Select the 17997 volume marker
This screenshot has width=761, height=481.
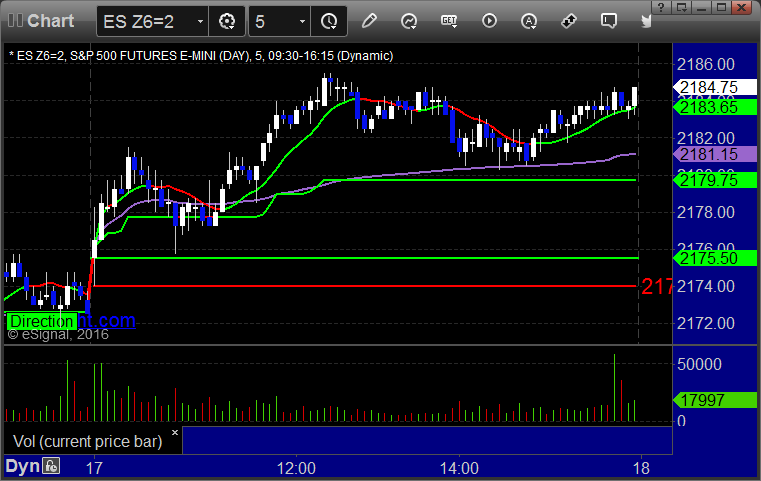715,400
